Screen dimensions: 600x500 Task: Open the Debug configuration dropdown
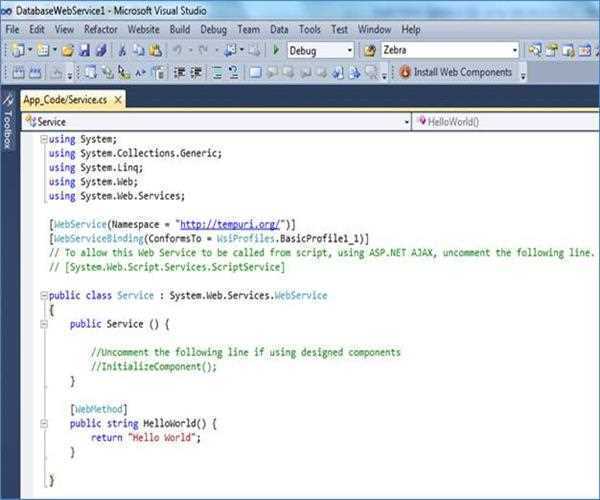(x=349, y=50)
